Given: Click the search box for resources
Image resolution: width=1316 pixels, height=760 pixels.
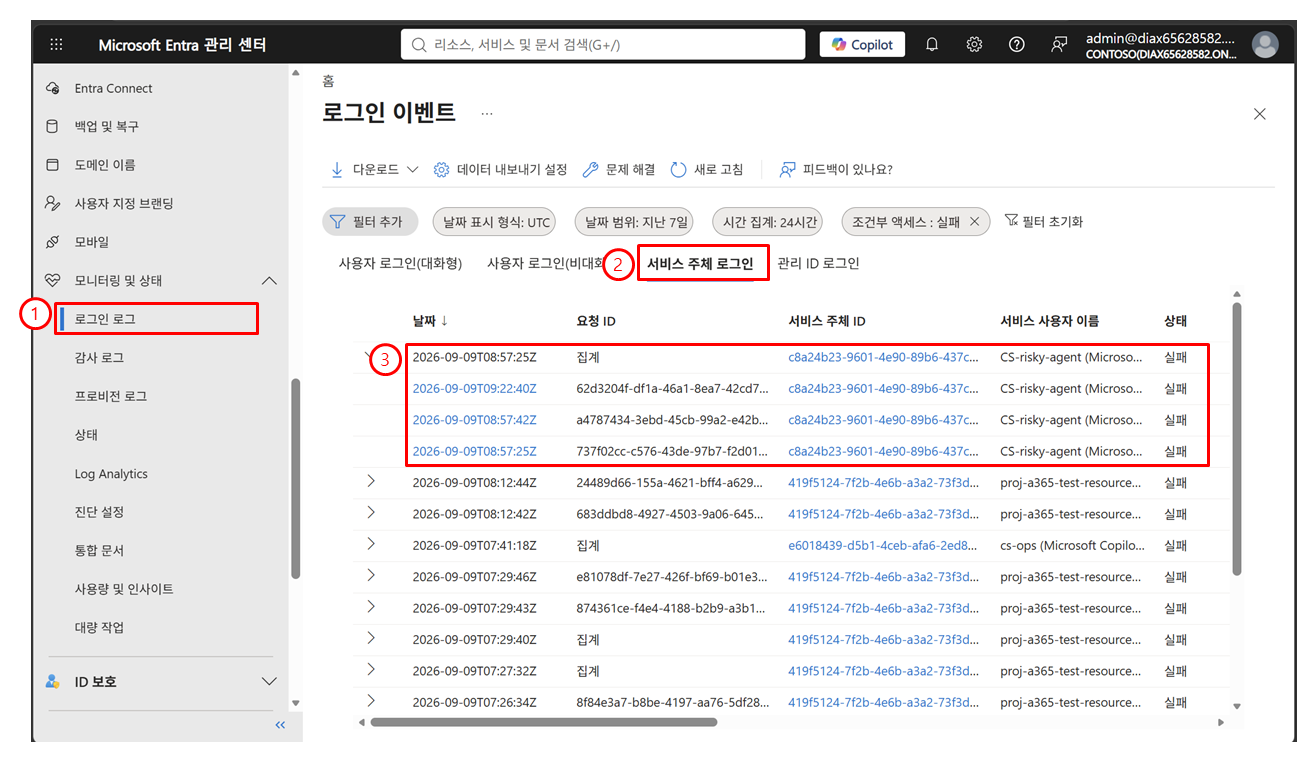Looking at the screenshot, I should click(603, 45).
